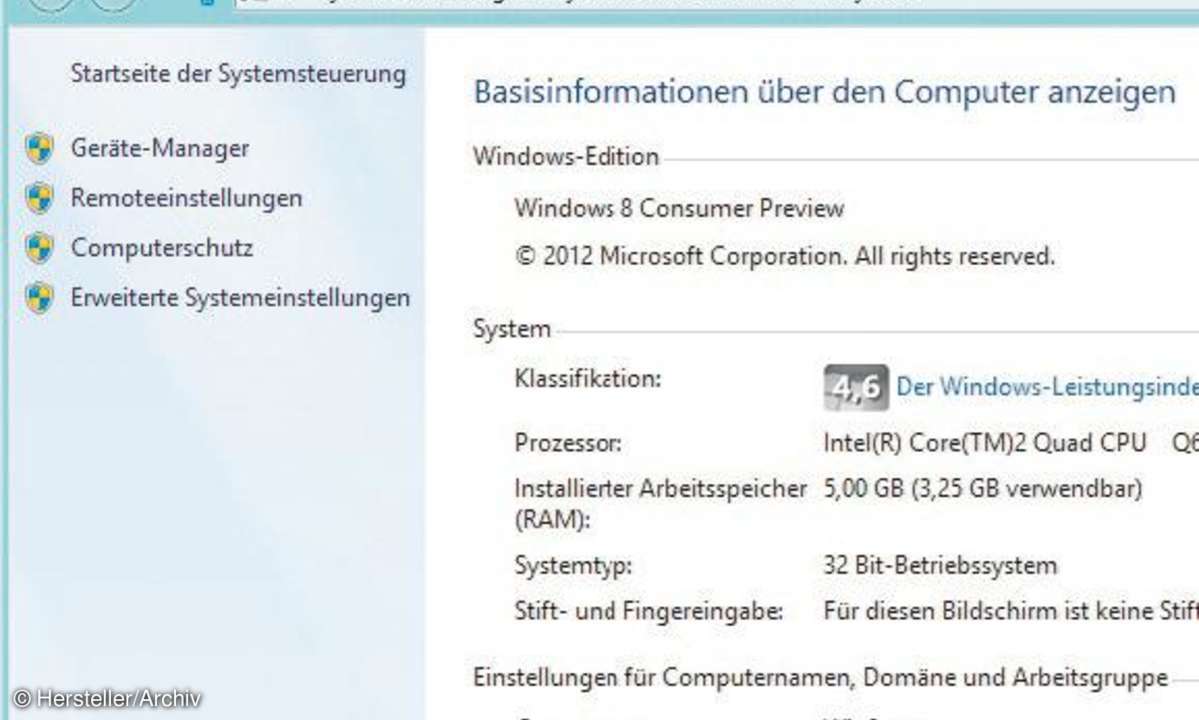Click the 5,00 GB RAM value
Screen dimensions: 1199x720
[983, 488]
